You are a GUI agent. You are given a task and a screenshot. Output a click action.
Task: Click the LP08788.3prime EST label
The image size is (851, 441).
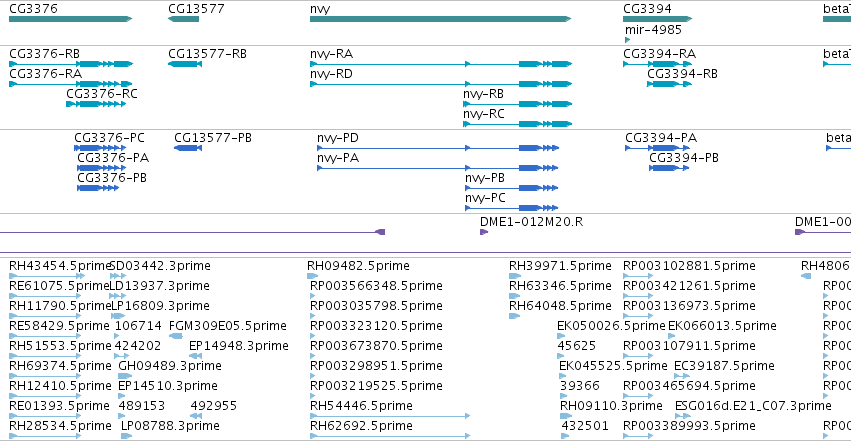170,426
